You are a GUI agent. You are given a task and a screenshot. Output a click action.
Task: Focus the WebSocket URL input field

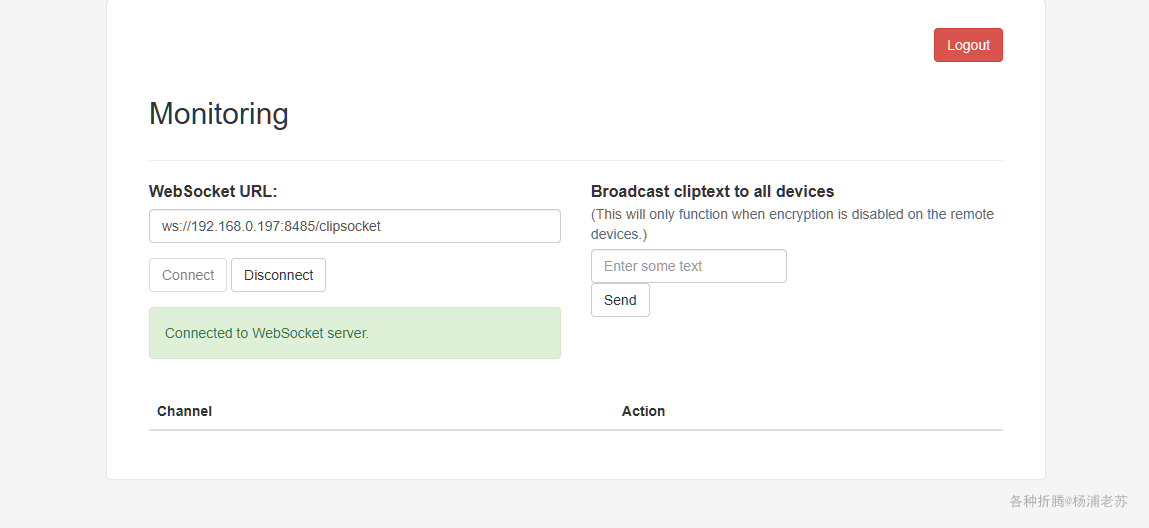[354, 226]
